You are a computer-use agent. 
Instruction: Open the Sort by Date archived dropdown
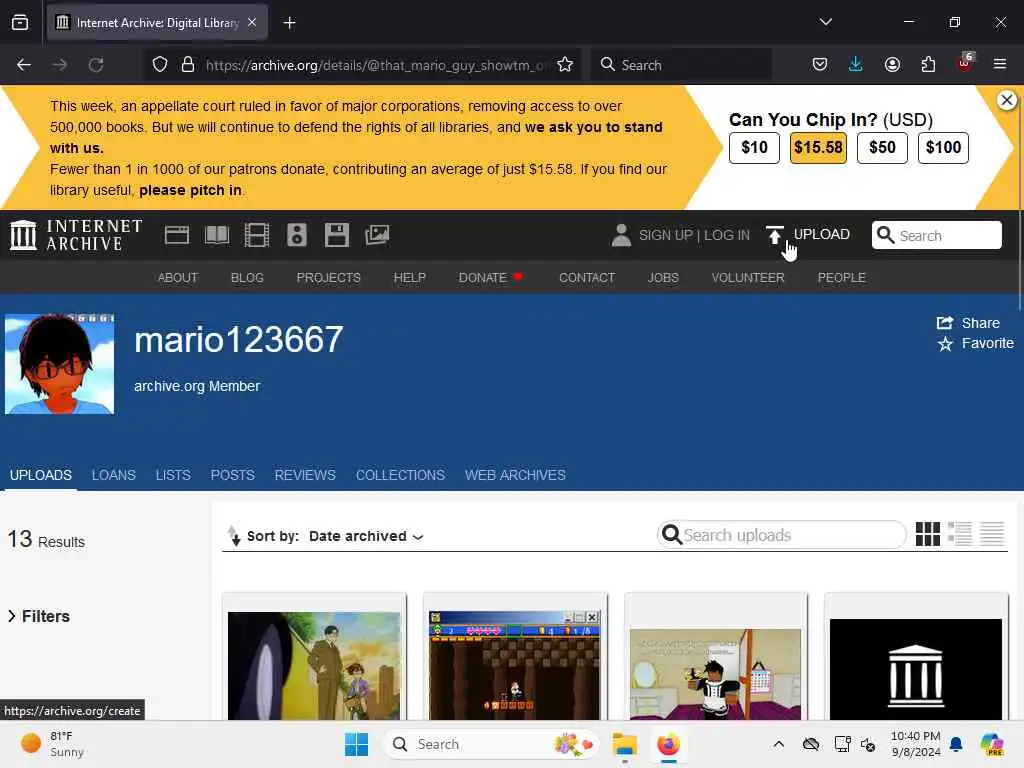(x=366, y=536)
